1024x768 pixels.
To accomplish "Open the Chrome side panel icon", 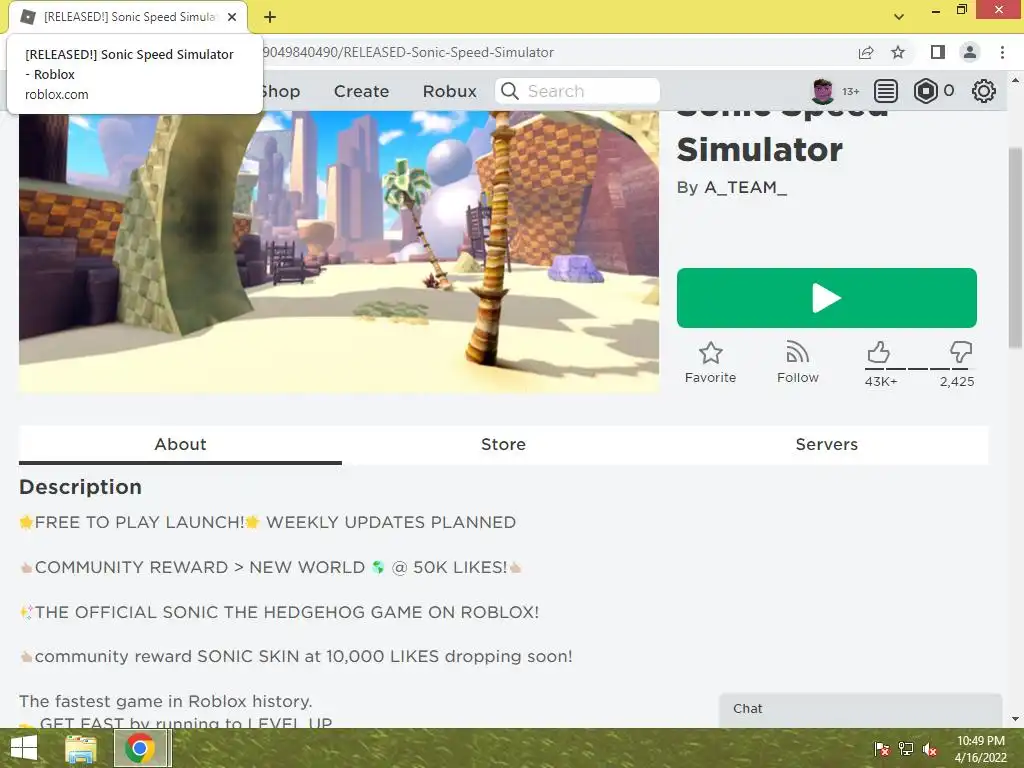I will [x=938, y=52].
